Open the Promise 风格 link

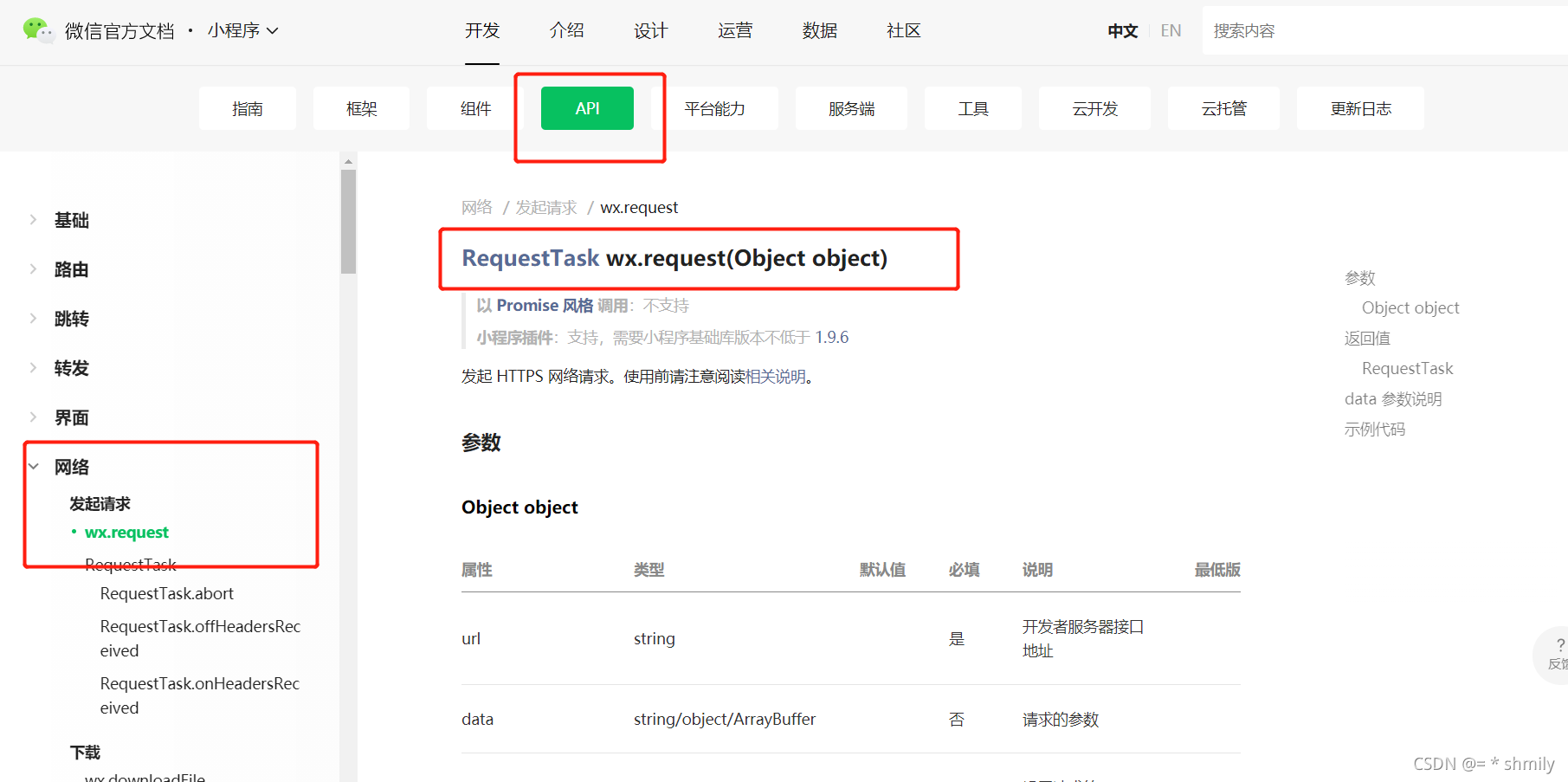545,305
